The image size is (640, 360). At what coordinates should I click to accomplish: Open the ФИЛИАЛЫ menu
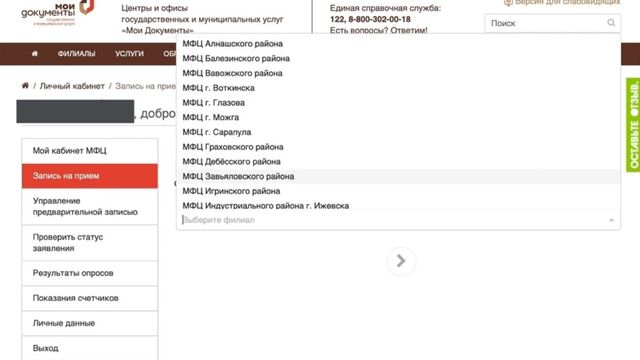click(x=76, y=53)
